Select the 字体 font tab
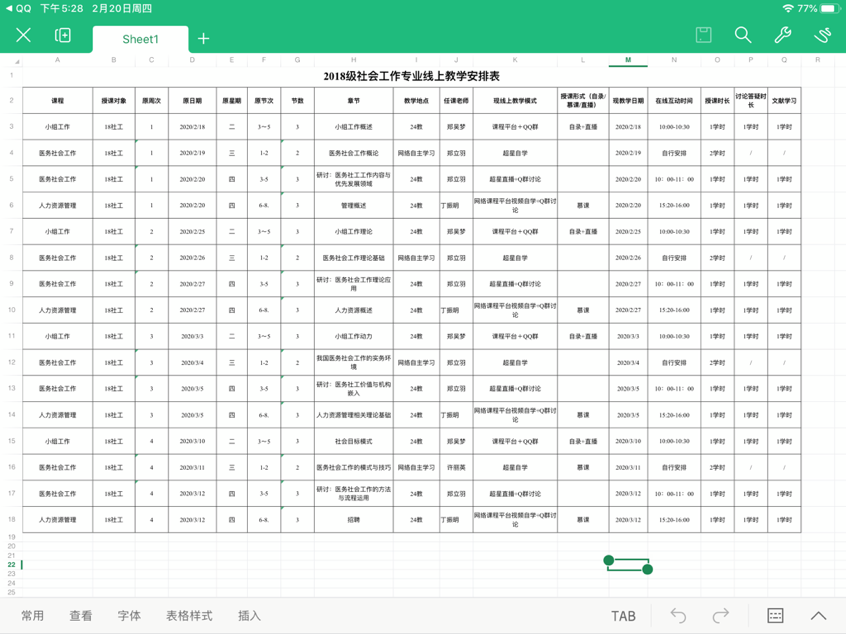Screen dimensions: 846x634 tap(129, 616)
